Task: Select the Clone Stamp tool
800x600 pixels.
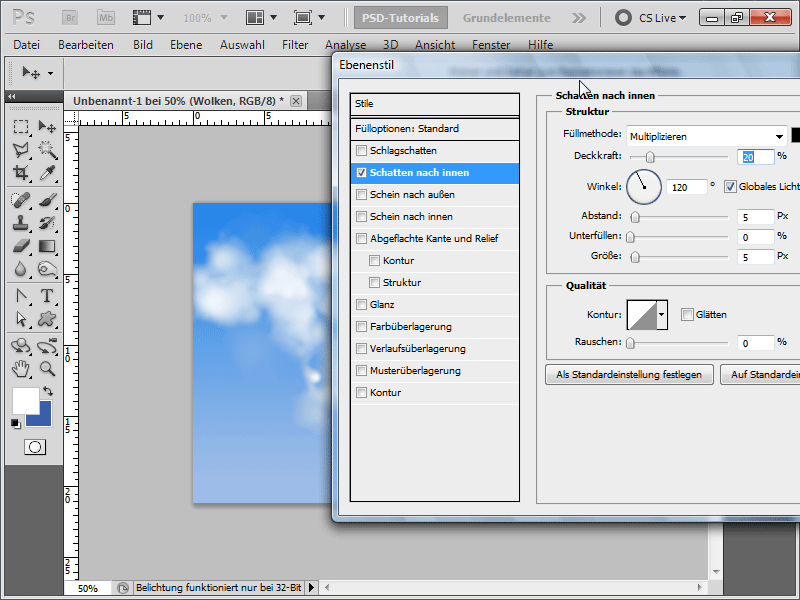Action: tap(21, 223)
